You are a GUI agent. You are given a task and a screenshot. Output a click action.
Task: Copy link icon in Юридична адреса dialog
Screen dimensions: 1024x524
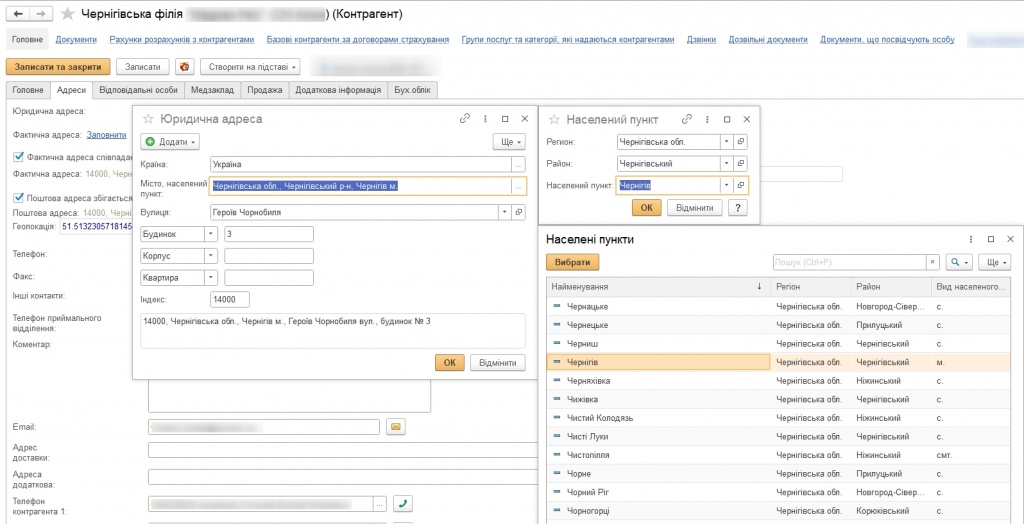click(465, 118)
